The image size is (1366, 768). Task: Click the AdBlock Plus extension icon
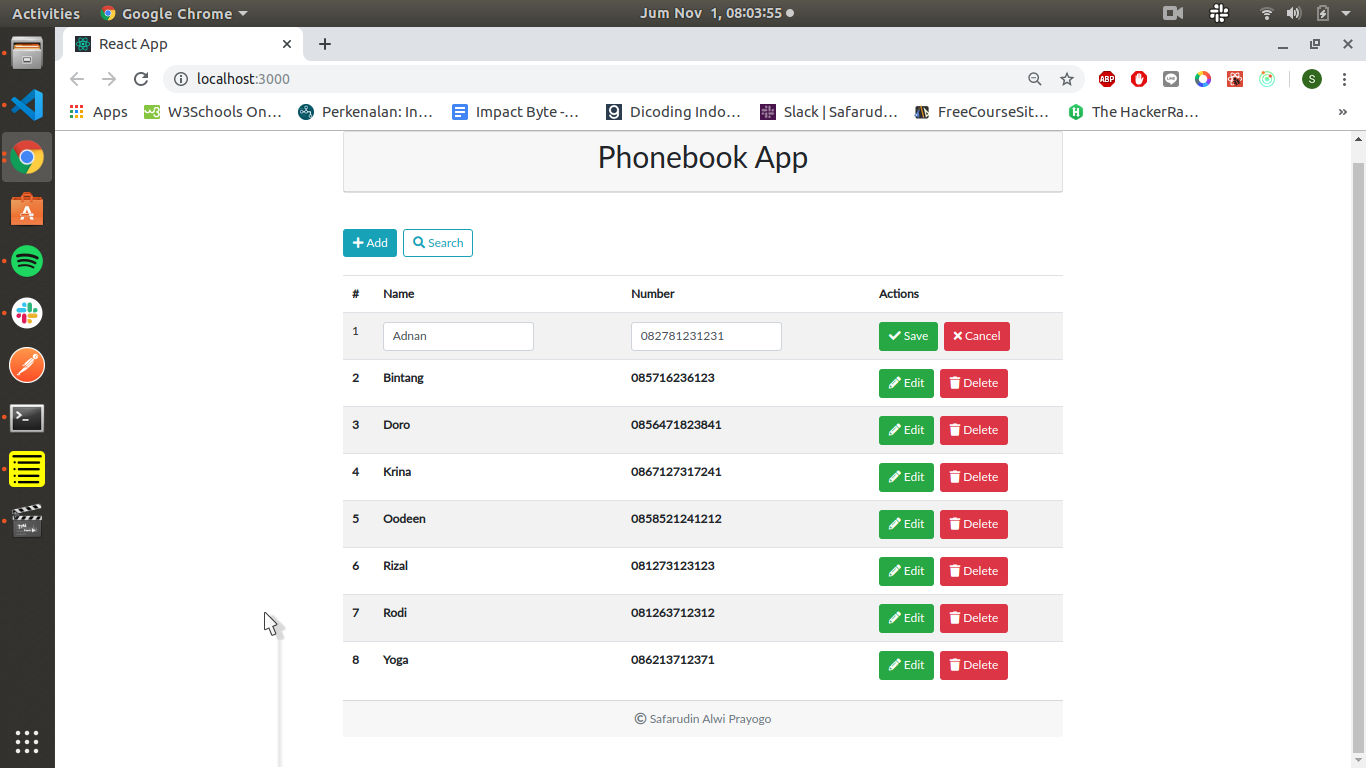pyautogui.click(x=1107, y=79)
